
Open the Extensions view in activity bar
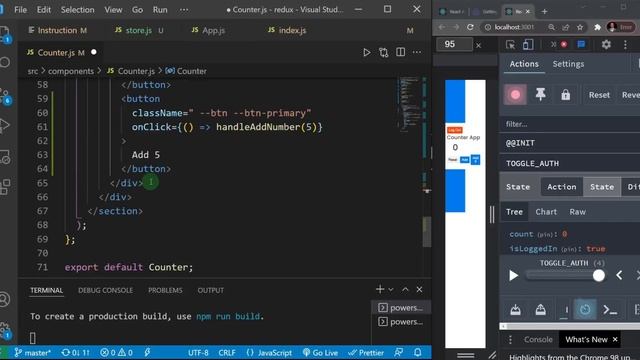(6, 187)
